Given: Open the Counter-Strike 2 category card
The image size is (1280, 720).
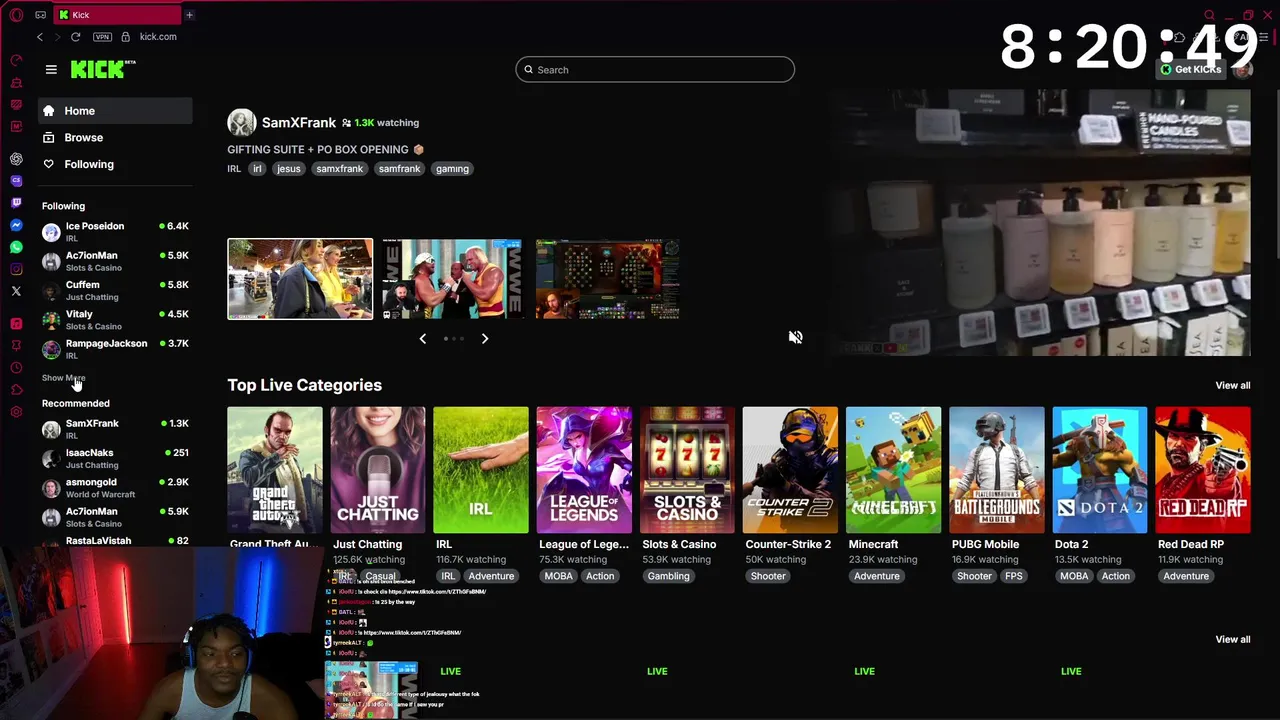Looking at the screenshot, I should (790, 470).
